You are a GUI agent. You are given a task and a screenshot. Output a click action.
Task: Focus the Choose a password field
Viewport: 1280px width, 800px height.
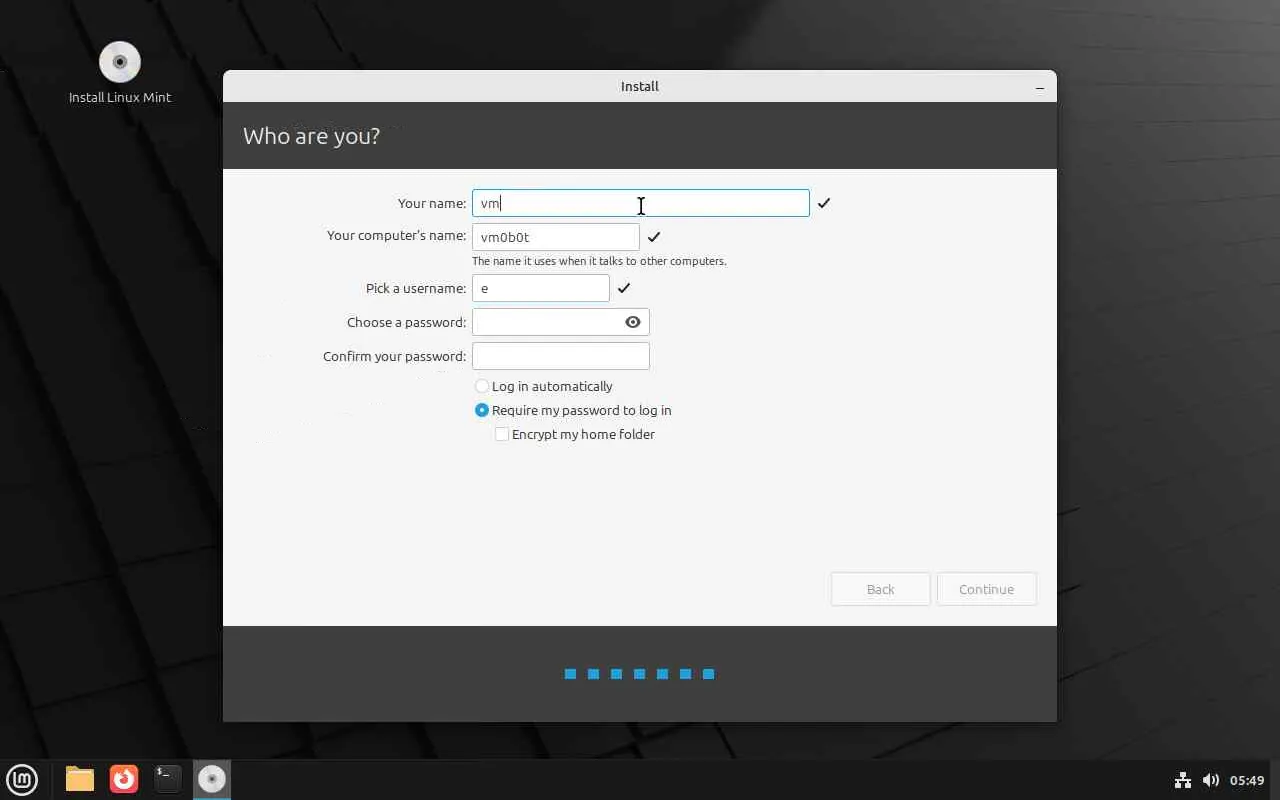(x=560, y=322)
